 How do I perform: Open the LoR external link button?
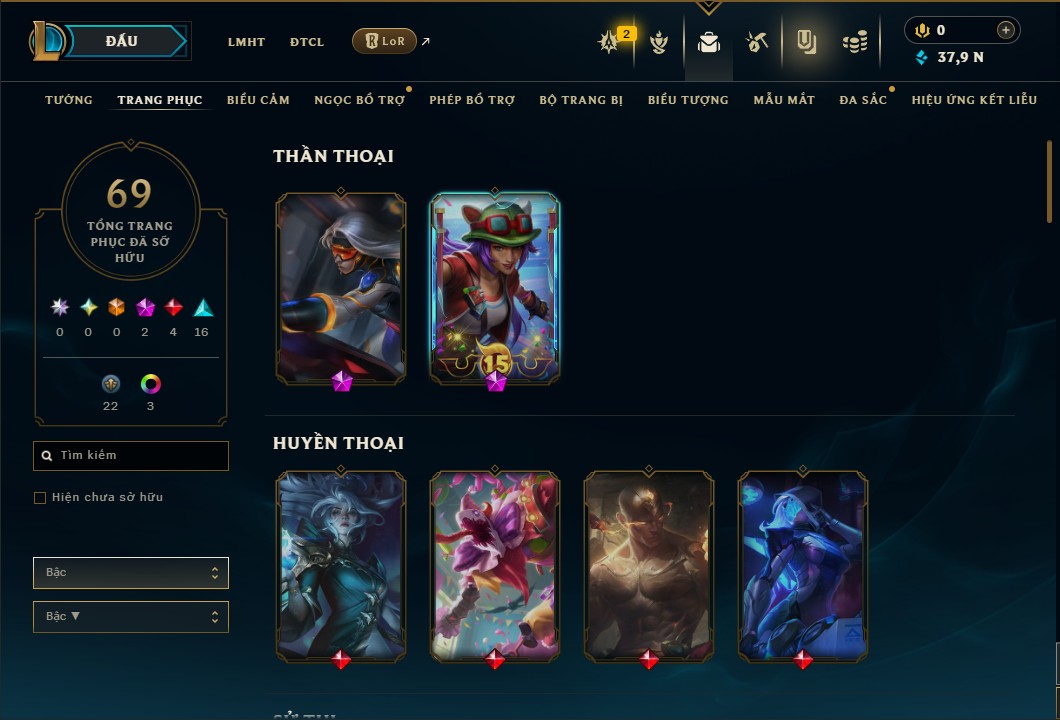[384, 41]
